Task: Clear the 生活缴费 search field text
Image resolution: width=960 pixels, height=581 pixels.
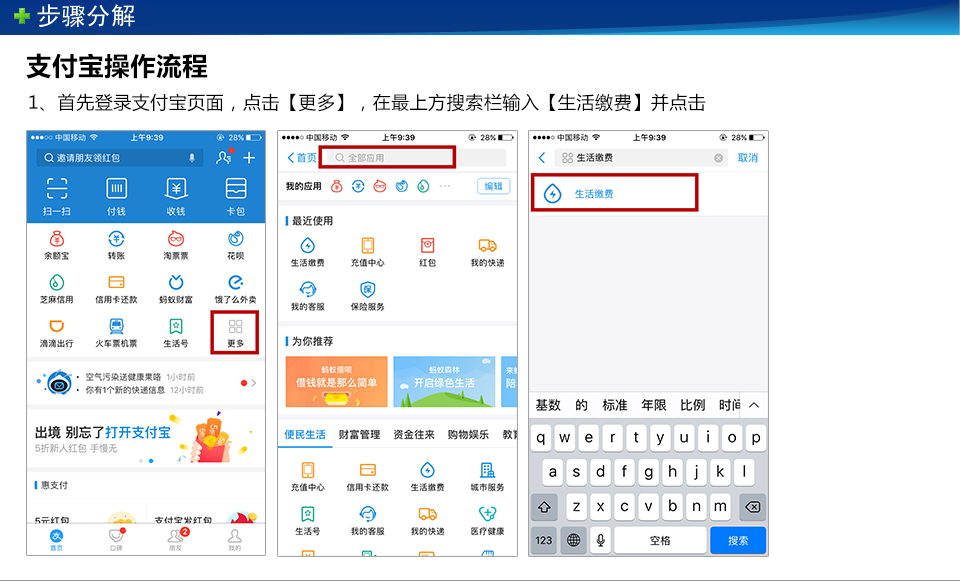Action: 718,158
